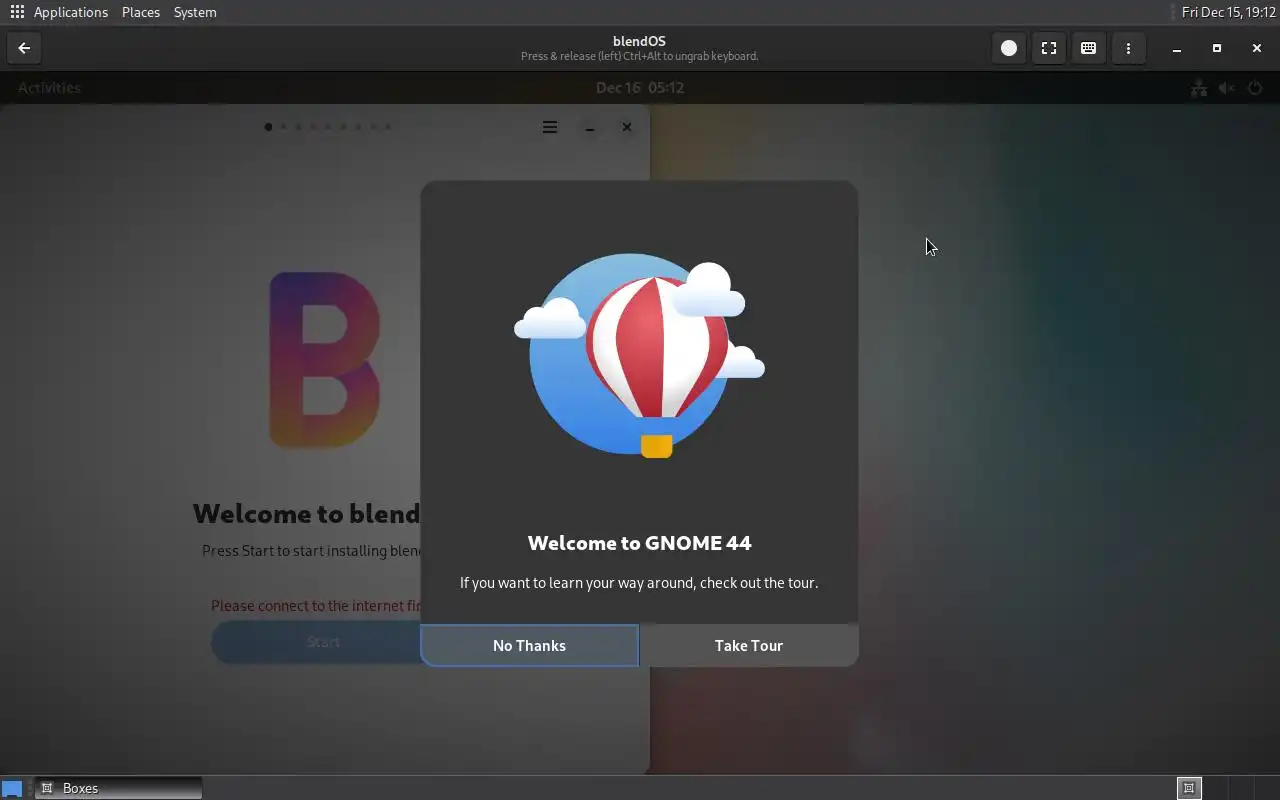1280x800 pixels.
Task: Click the show desktop icon in bottom panel
Action: pos(12,788)
